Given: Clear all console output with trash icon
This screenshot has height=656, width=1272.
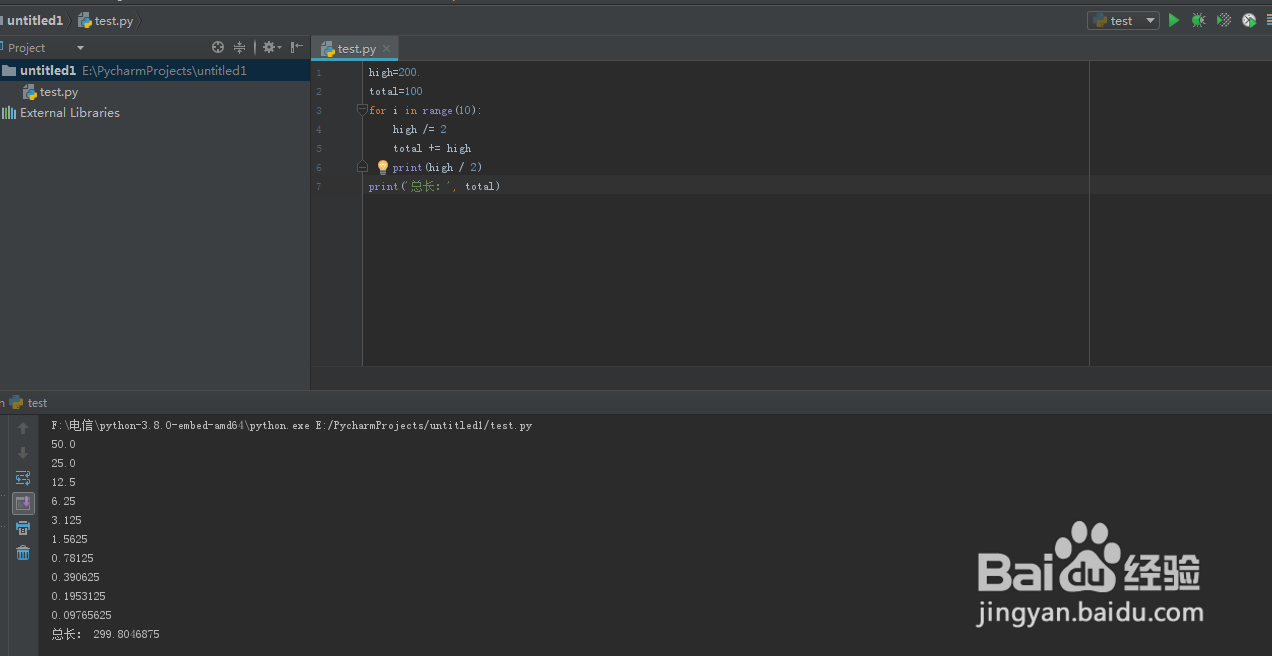Looking at the screenshot, I should pyautogui.click(x=23, y=553).
